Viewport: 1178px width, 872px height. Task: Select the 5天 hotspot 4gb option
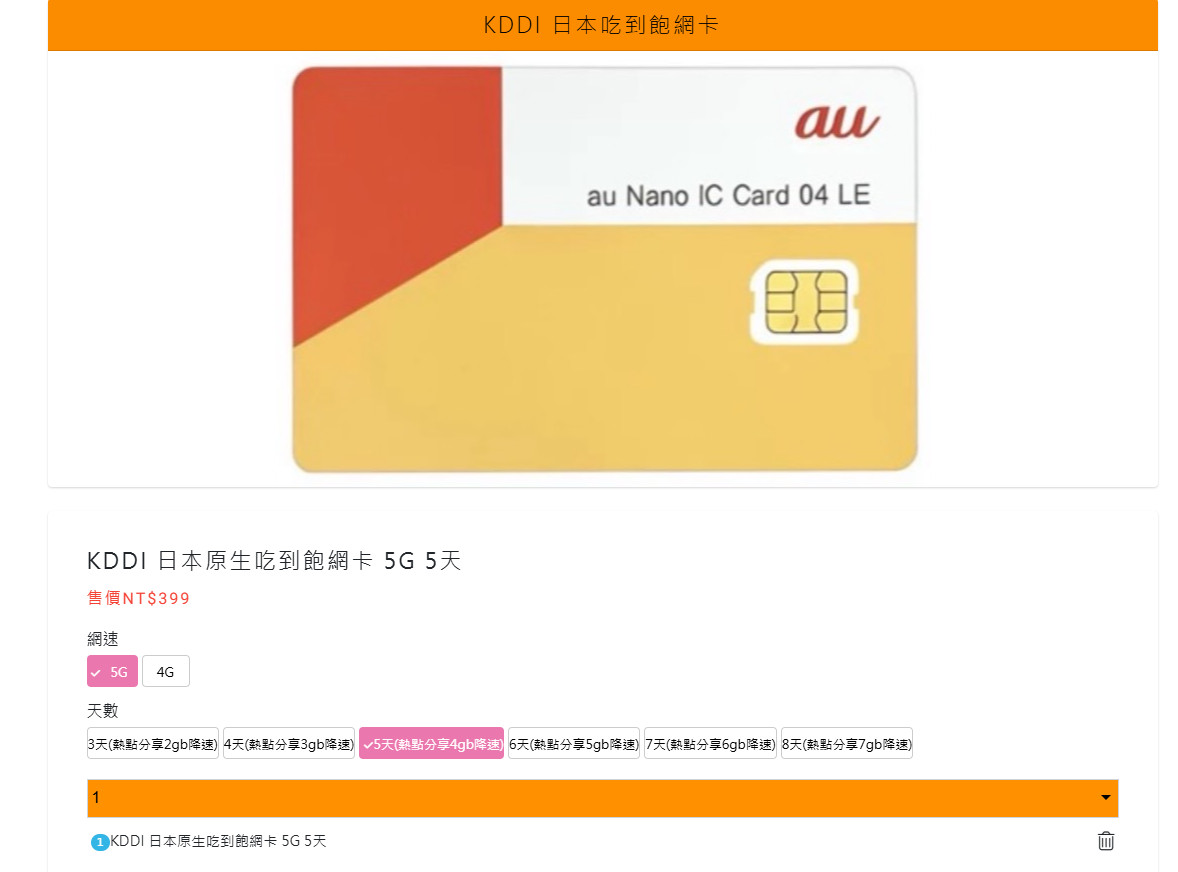pyautogui.click(x=431, y=744)
